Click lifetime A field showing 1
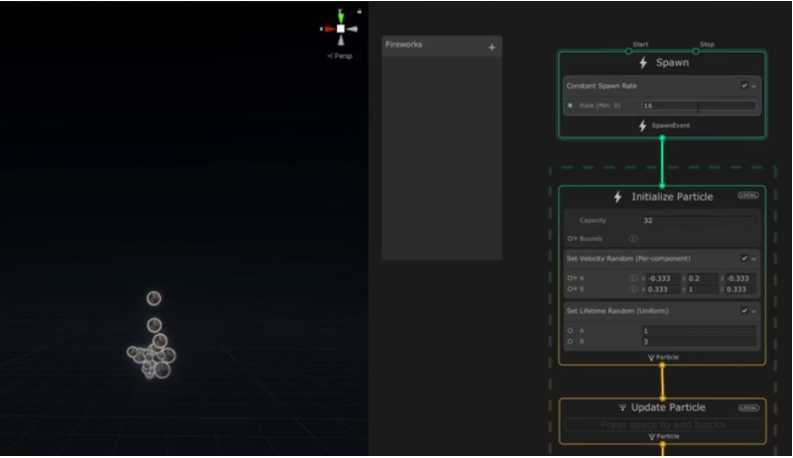 (698, 331)
